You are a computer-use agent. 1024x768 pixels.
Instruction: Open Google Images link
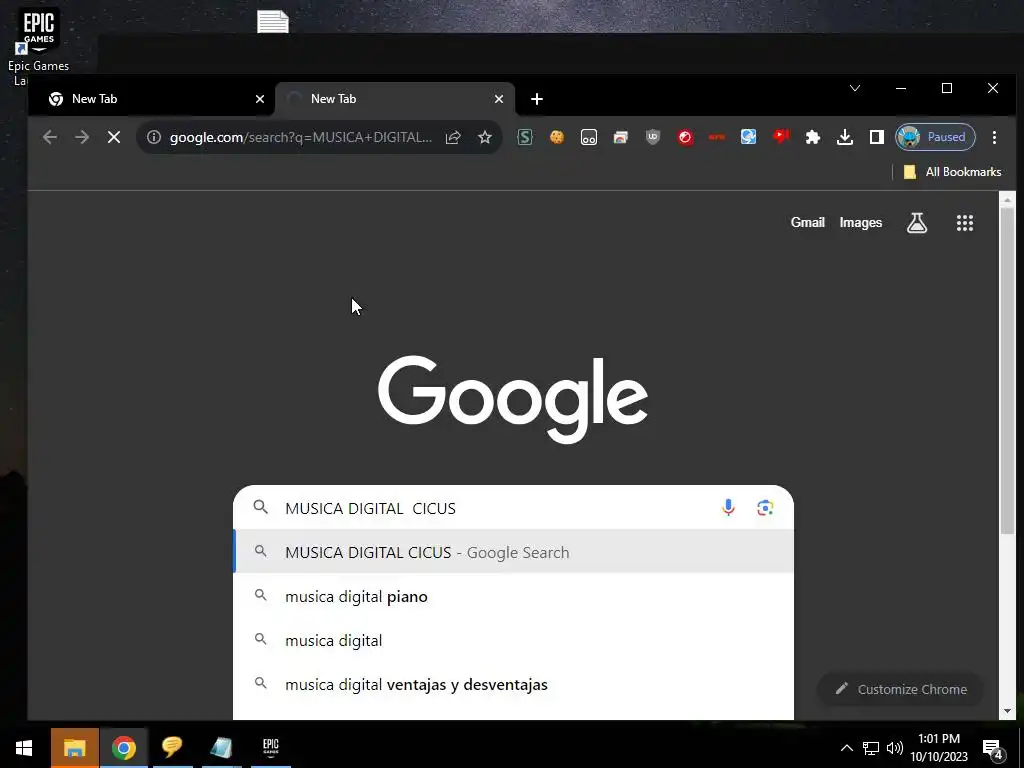(x=861, y=223)
